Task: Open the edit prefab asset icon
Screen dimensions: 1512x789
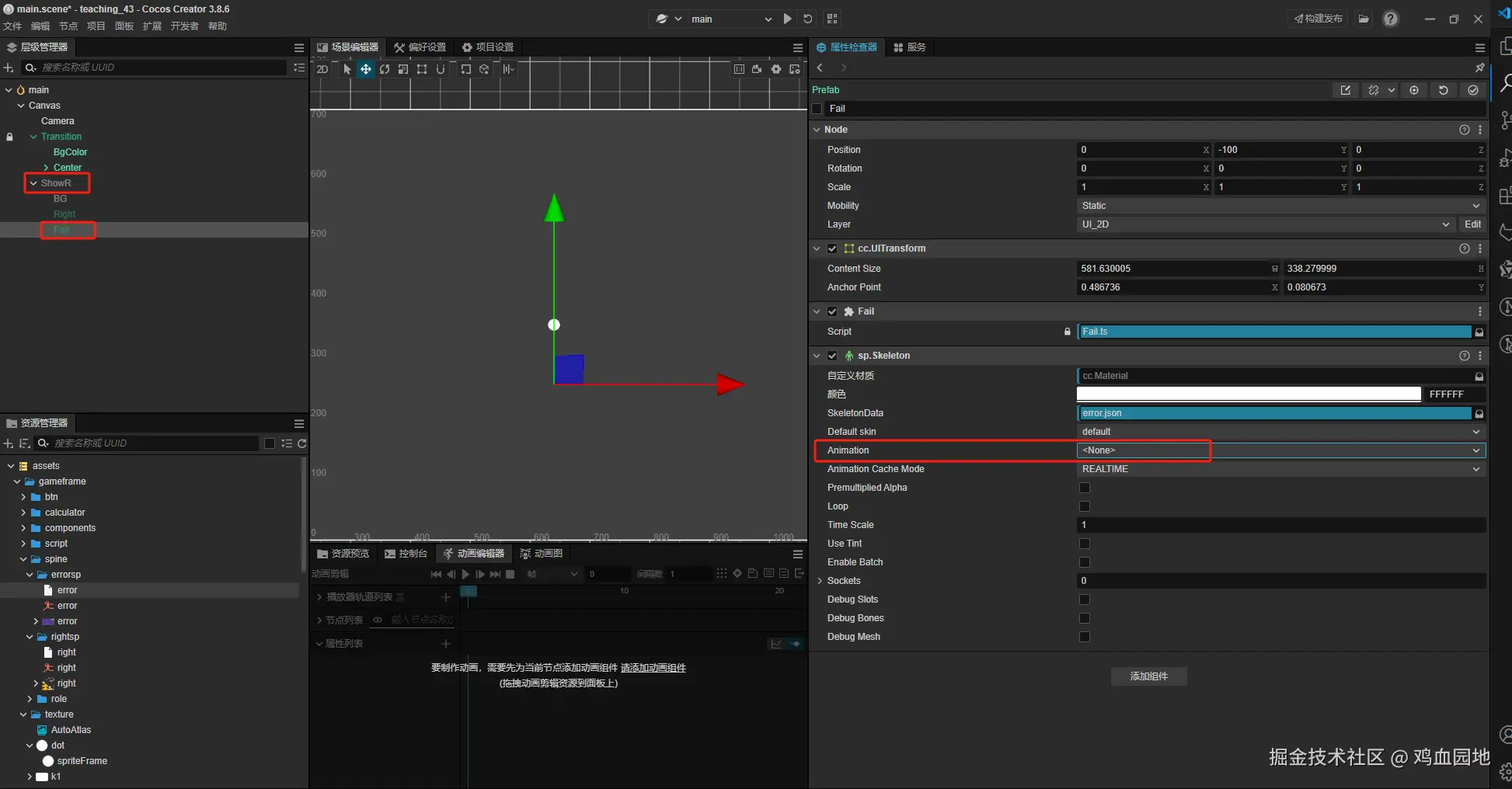Action: click(1345, 90)
